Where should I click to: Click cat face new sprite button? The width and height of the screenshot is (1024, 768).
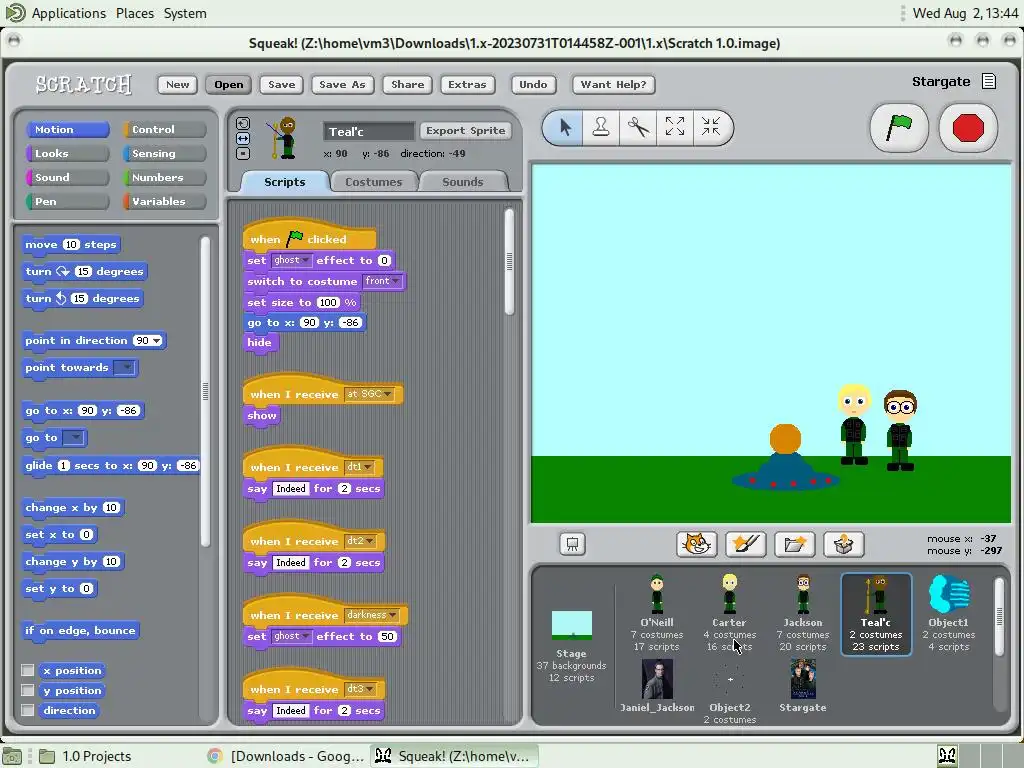coord(697,544)
